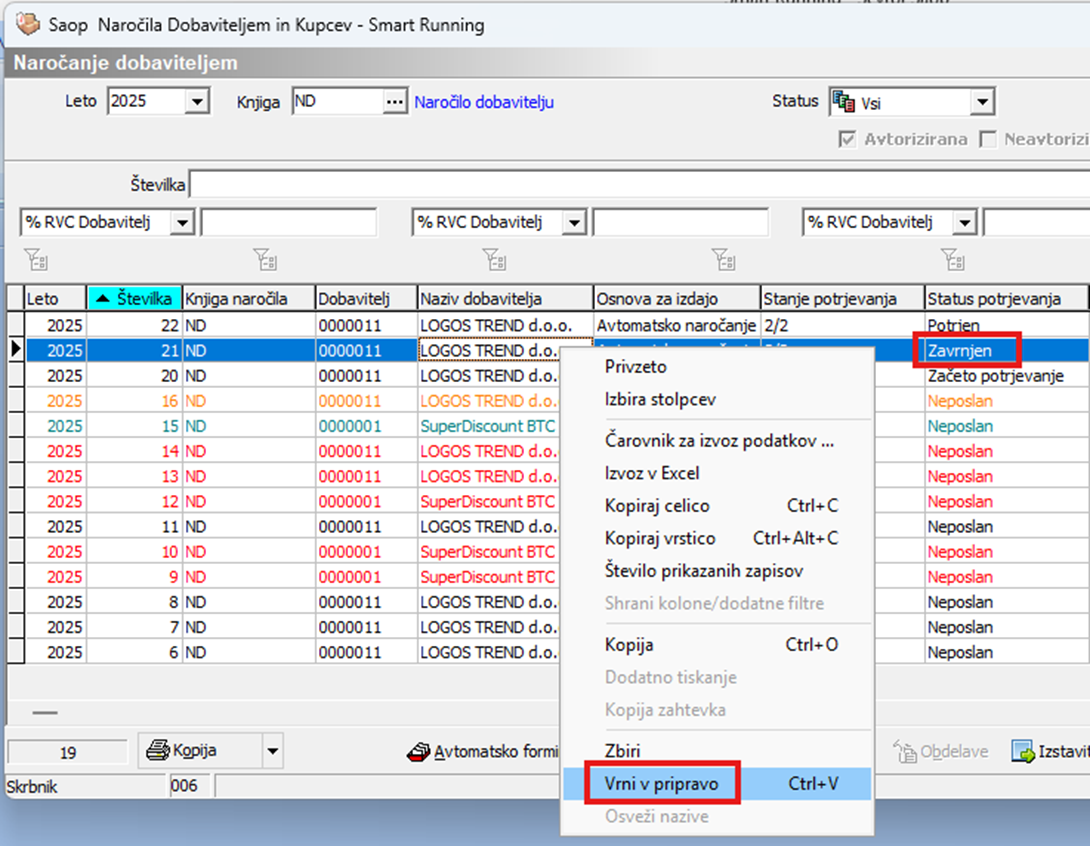Select Zbiri in the context menu
Image resolution: width=1090 pixels, height=846 pixels.
(x=717, y=751)
